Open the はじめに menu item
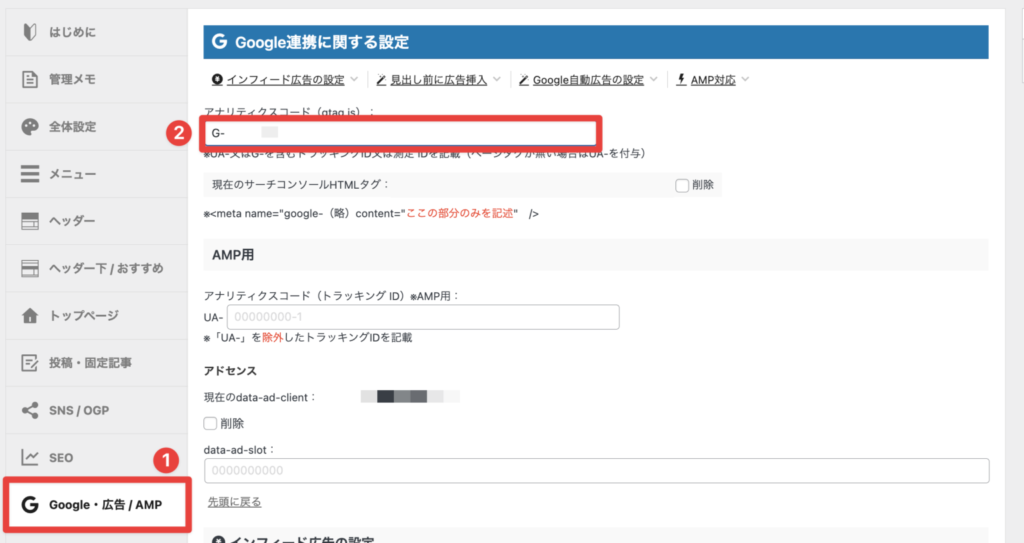The image size is (1024, 543). click(x=97, y=32)
